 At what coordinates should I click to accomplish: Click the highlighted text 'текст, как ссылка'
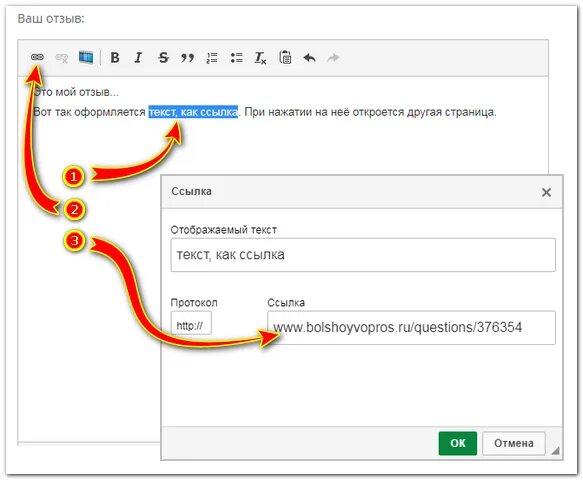pyautogui.click(x=193, y=112)
